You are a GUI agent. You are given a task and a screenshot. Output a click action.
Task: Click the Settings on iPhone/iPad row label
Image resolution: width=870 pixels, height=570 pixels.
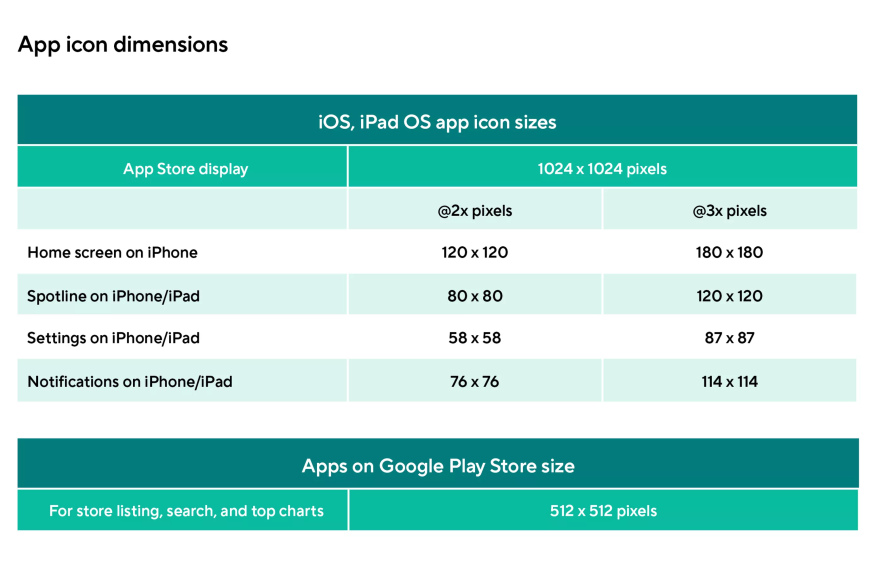[113, 338]
